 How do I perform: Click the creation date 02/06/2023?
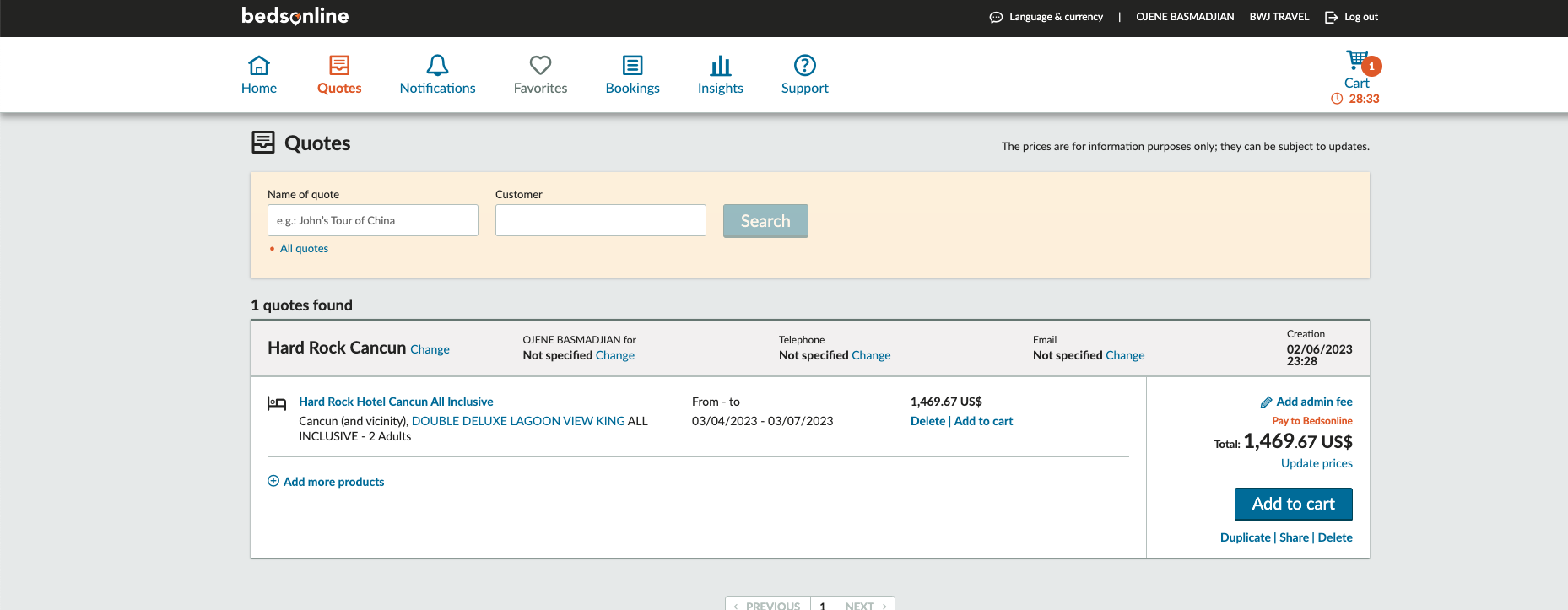[x=1319, y=349]
